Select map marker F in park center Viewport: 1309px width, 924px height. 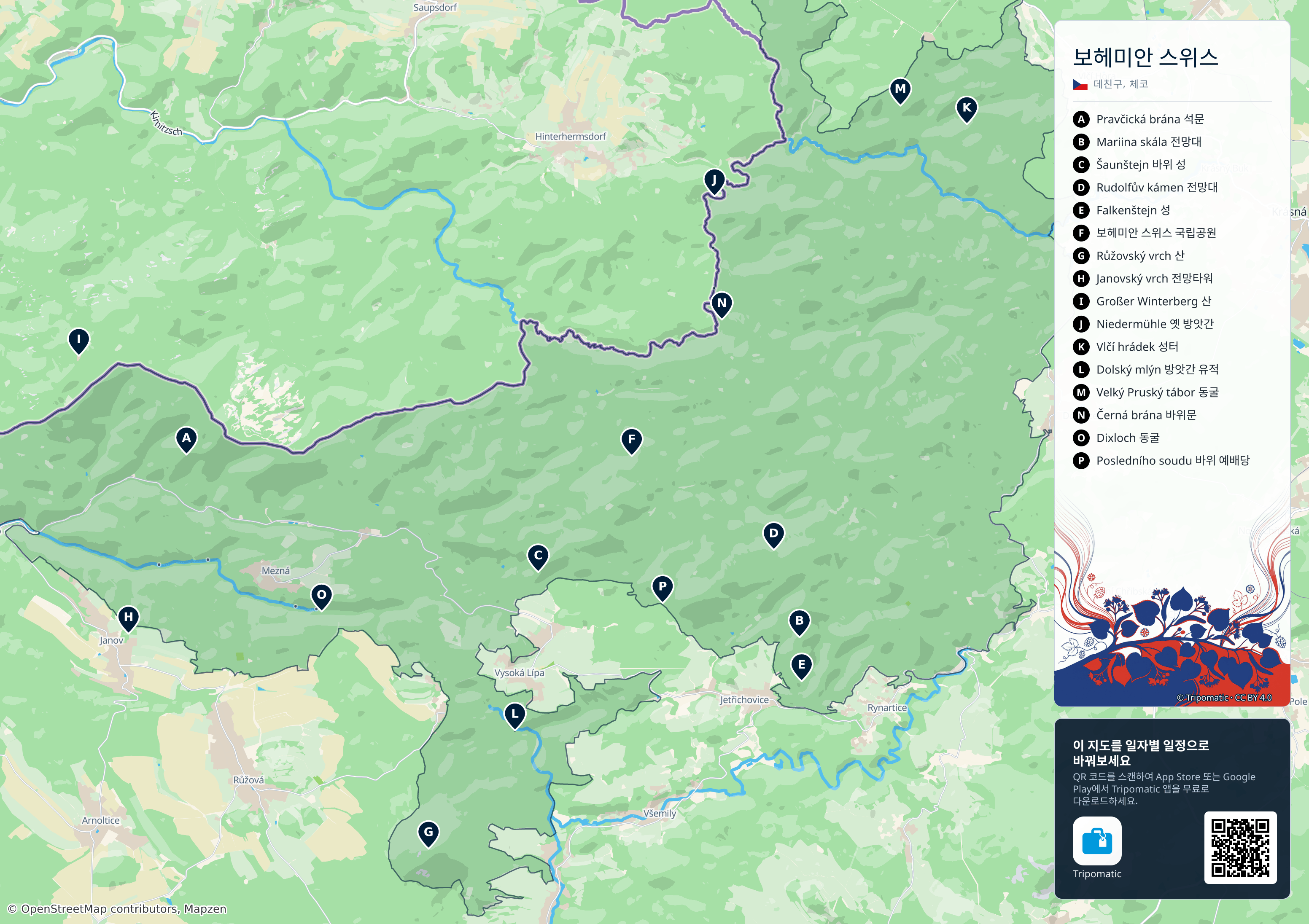click(632, 441)
